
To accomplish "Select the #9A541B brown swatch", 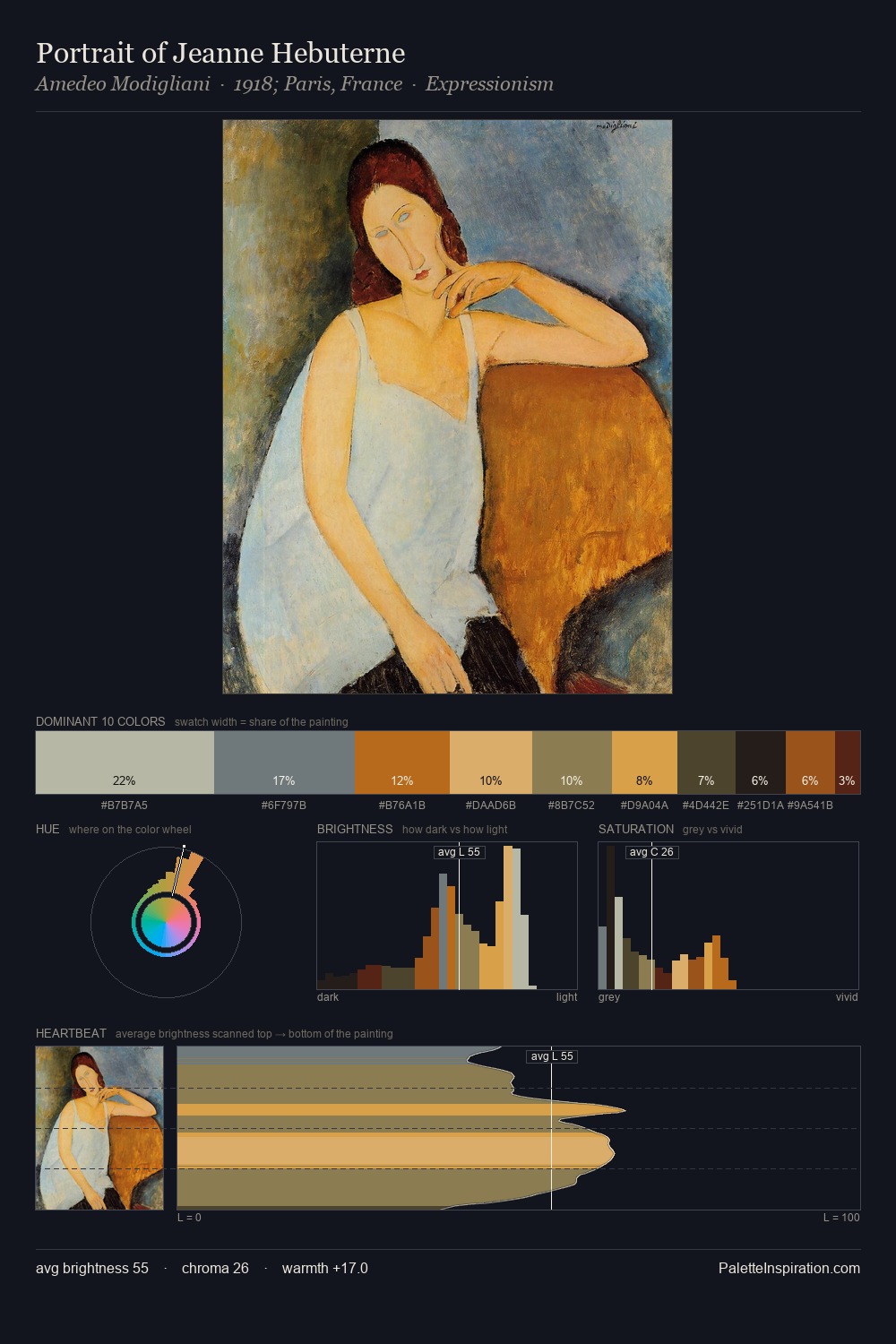I will tap(810, 762).
